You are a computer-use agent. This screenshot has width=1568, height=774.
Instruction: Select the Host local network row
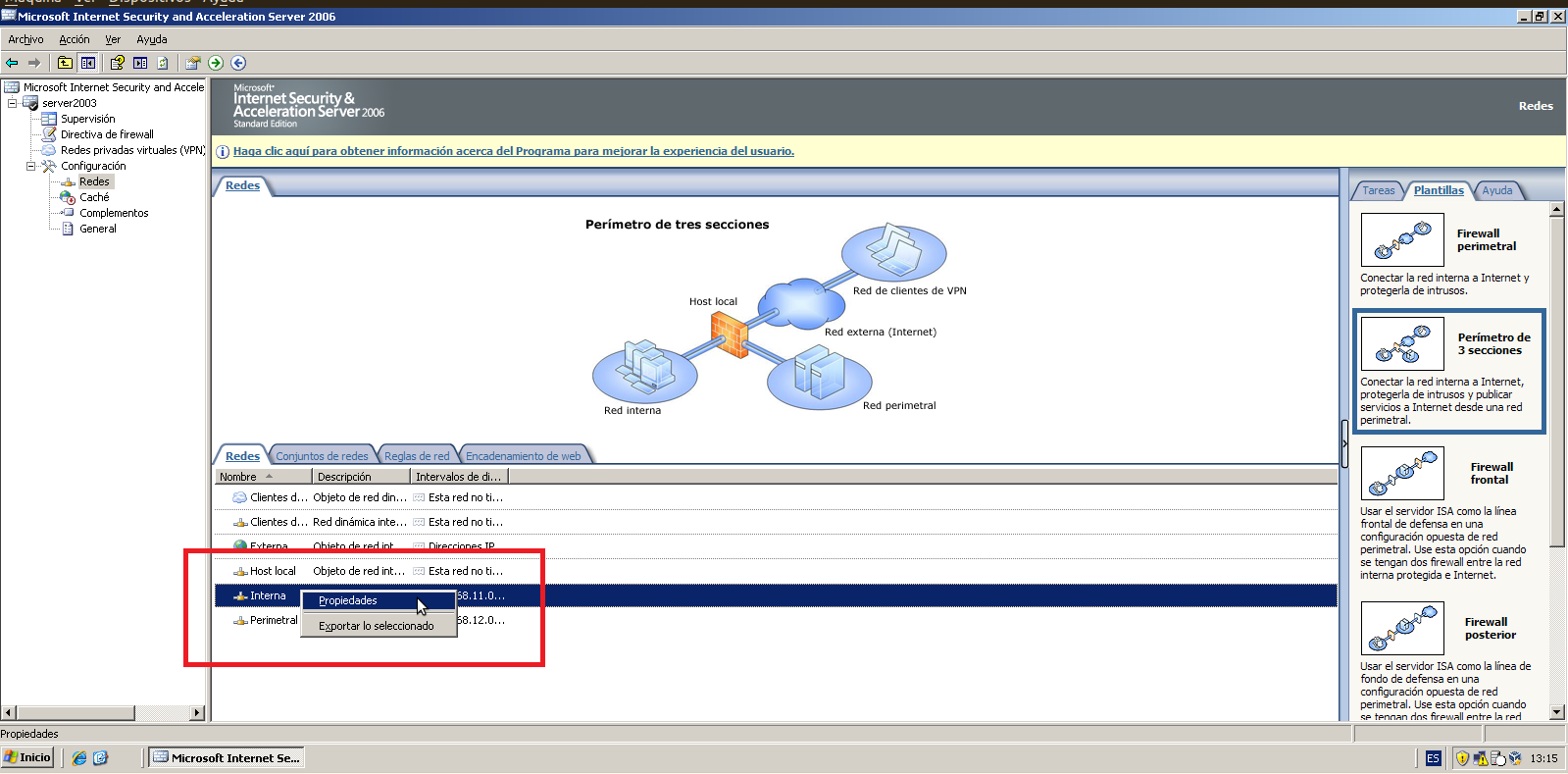[x=776, y=571]
